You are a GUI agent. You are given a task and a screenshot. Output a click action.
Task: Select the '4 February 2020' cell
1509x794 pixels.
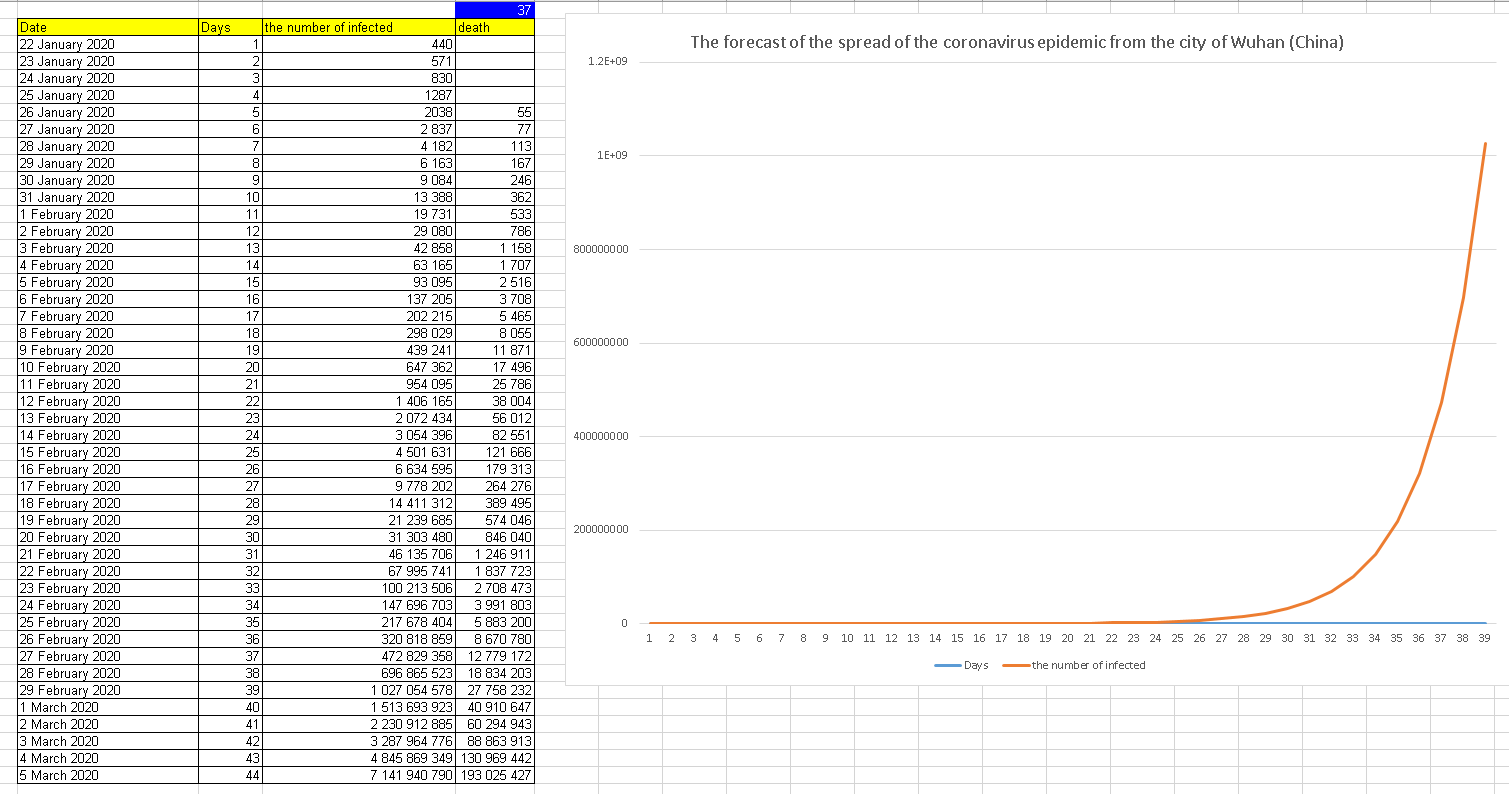[108, 266]
